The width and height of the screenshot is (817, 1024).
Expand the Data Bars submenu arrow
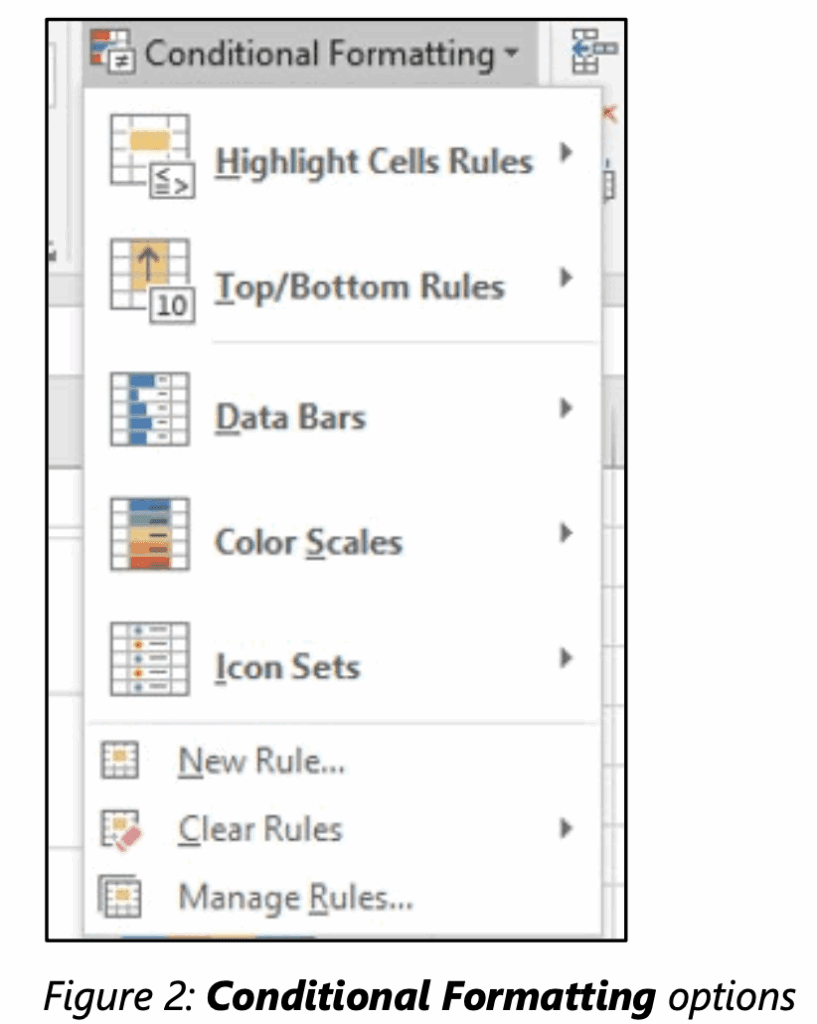[x=567, y=407]
